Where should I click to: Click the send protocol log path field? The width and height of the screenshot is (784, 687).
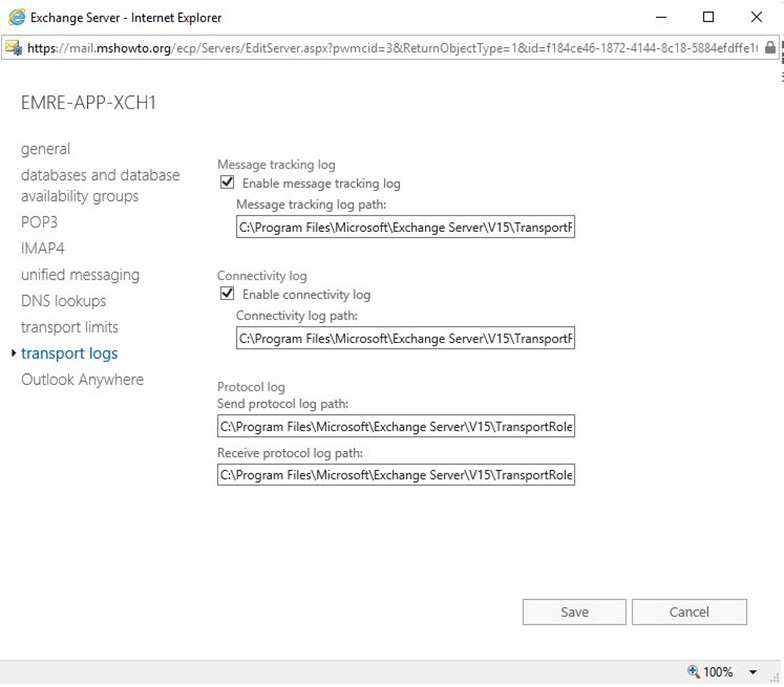pos(396,426)
